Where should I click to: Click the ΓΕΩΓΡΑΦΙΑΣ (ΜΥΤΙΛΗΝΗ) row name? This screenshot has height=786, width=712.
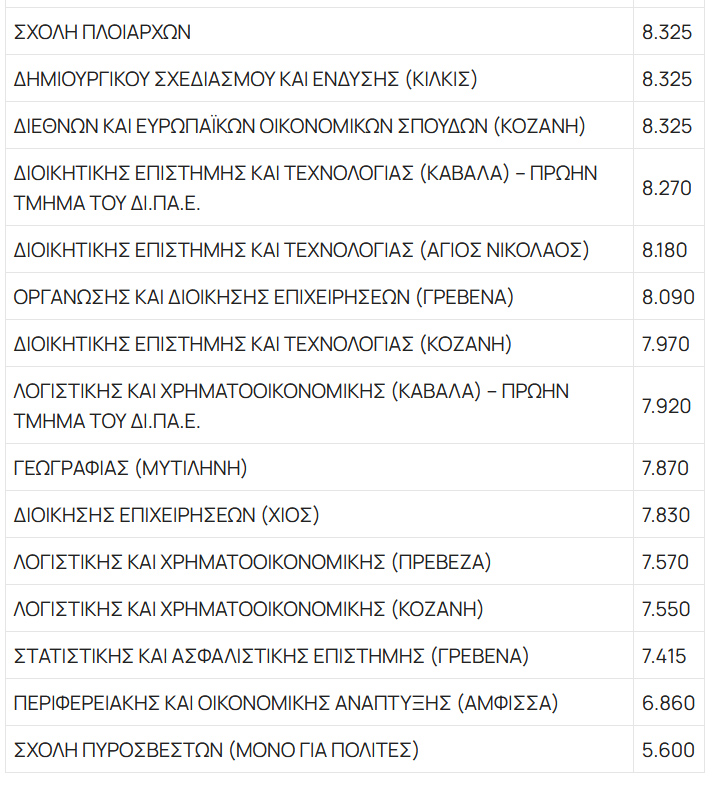point(131,468)
